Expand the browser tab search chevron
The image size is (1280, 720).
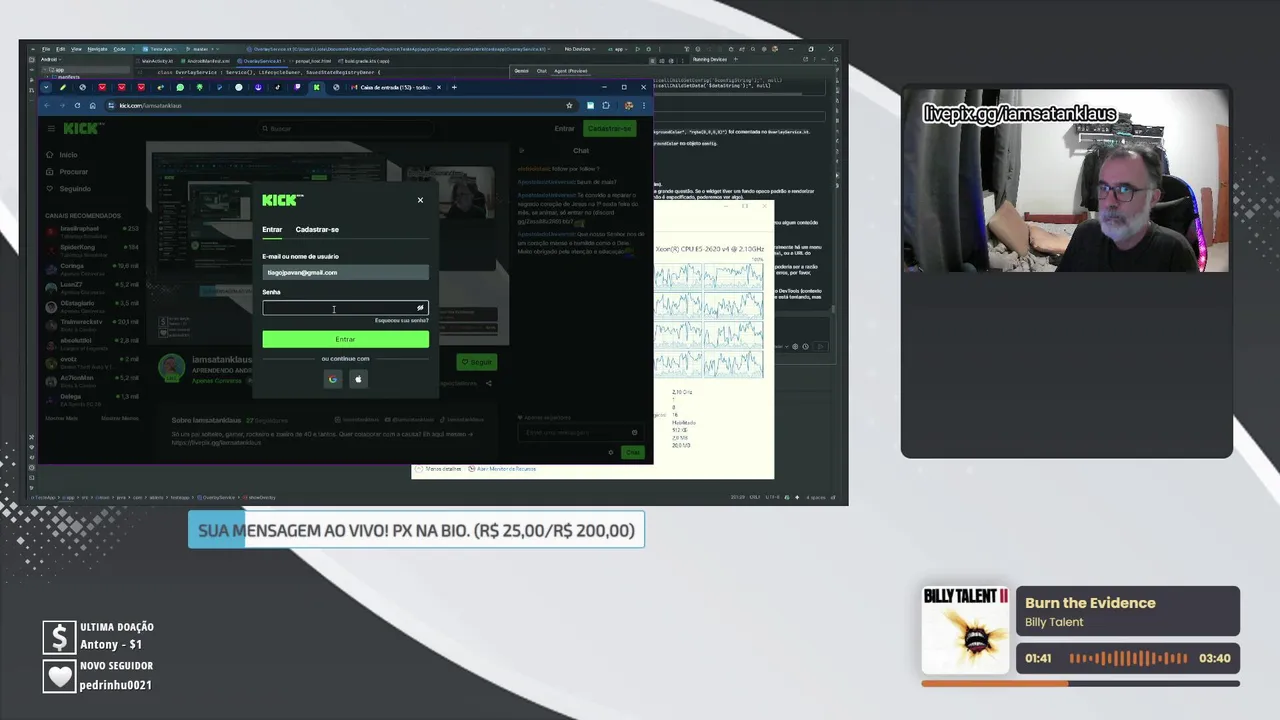pos(46,87)
